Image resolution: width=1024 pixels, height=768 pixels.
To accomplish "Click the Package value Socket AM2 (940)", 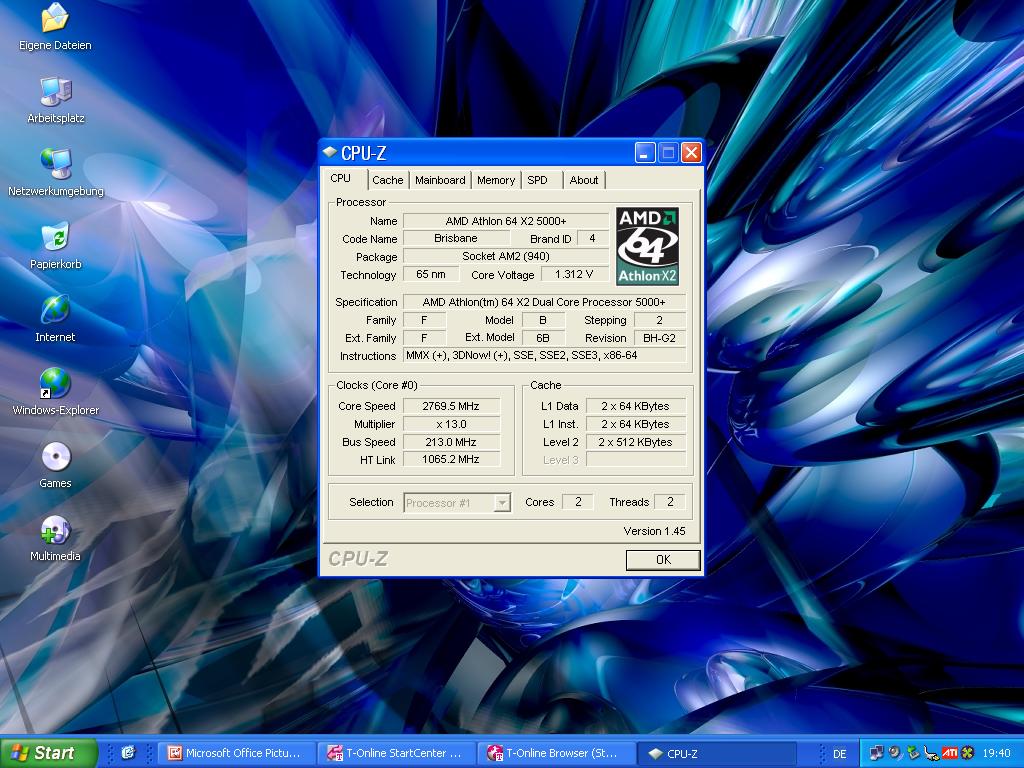I will pyautogui.click(x=505, y=256).
